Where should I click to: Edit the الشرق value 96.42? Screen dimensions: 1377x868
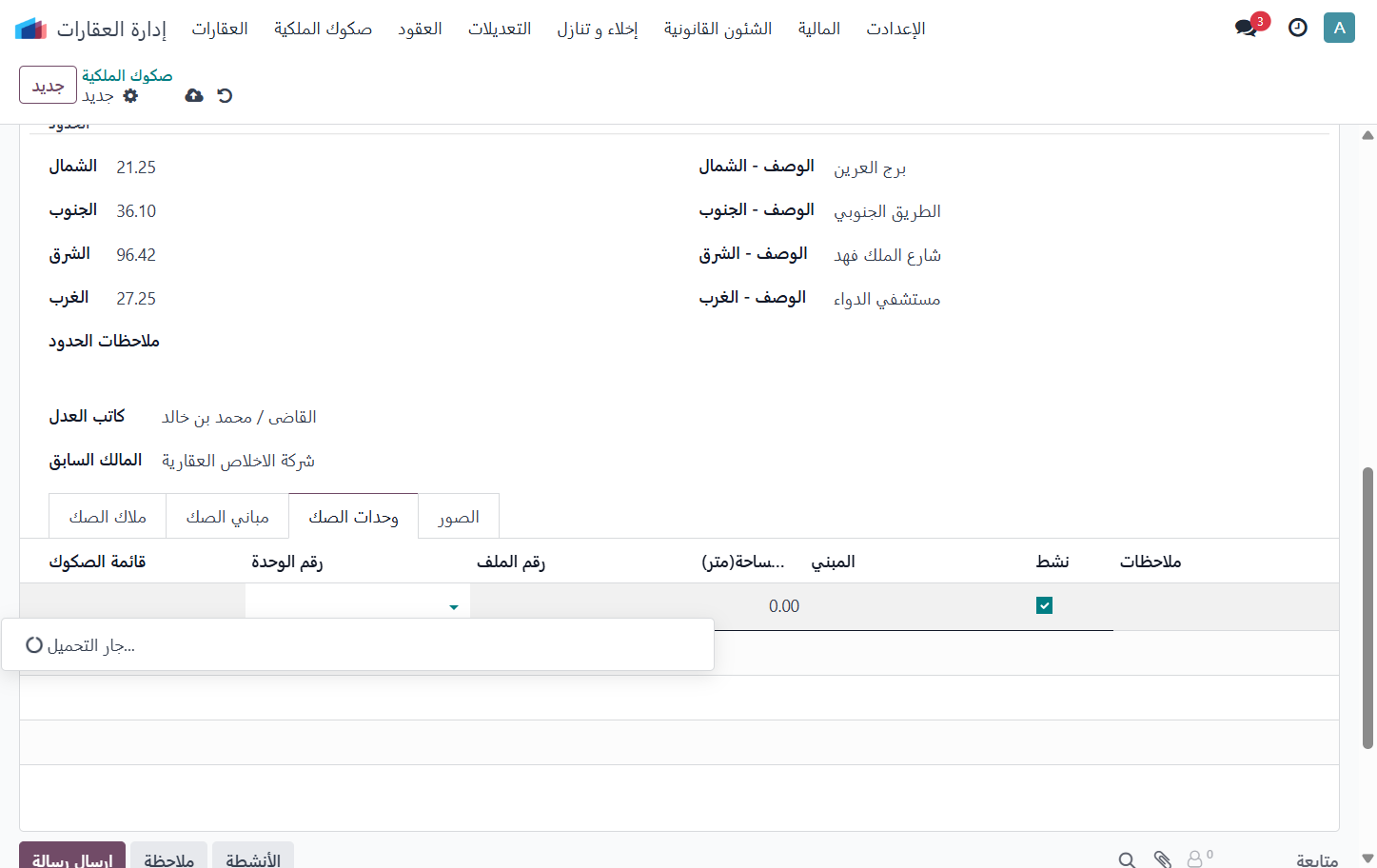[x=136, y=255]
